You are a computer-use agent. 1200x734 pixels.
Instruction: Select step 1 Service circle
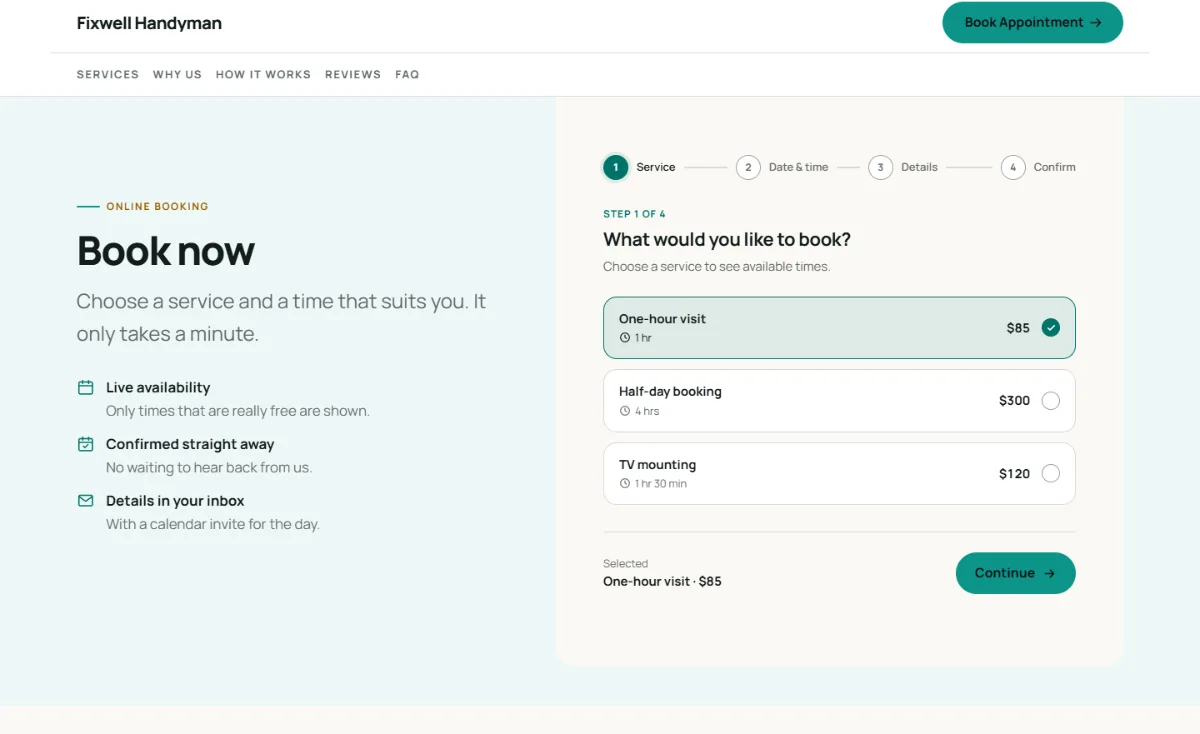(x=615, y=167)
